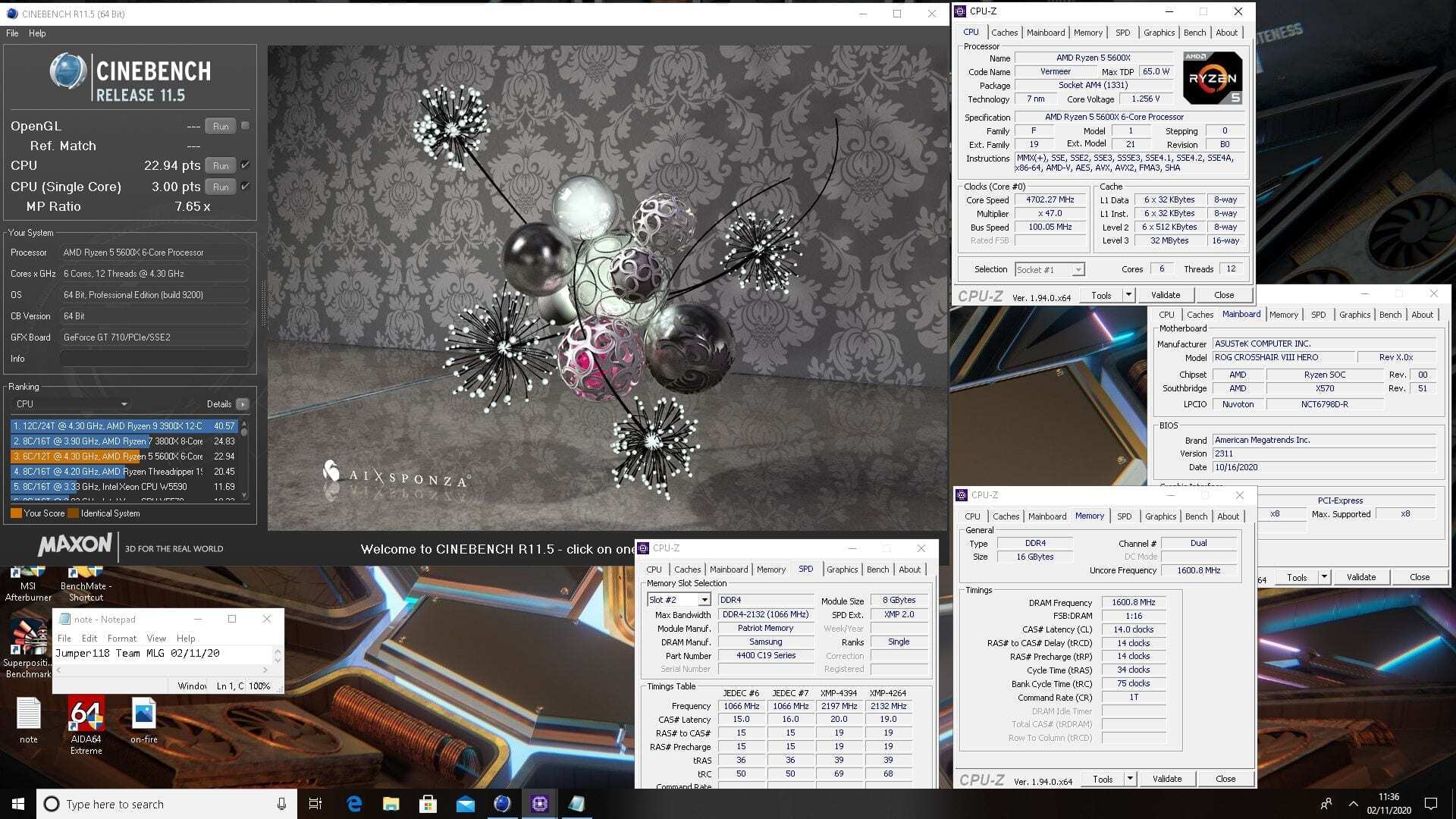Open Task View on the taskbar
Image resolution: width=1456 pixels, height=819 pixels.
(x=315, y=804)
